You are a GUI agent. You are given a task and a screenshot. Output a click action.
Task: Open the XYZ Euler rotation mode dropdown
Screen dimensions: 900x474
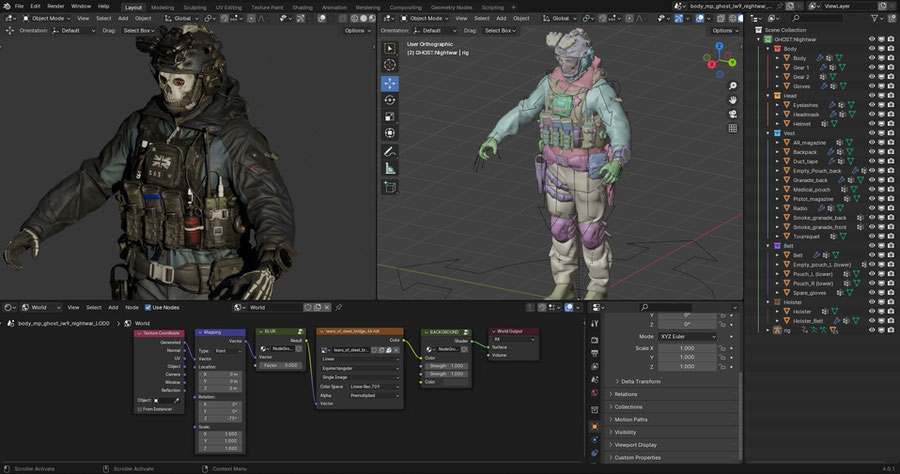pos(687,336)
